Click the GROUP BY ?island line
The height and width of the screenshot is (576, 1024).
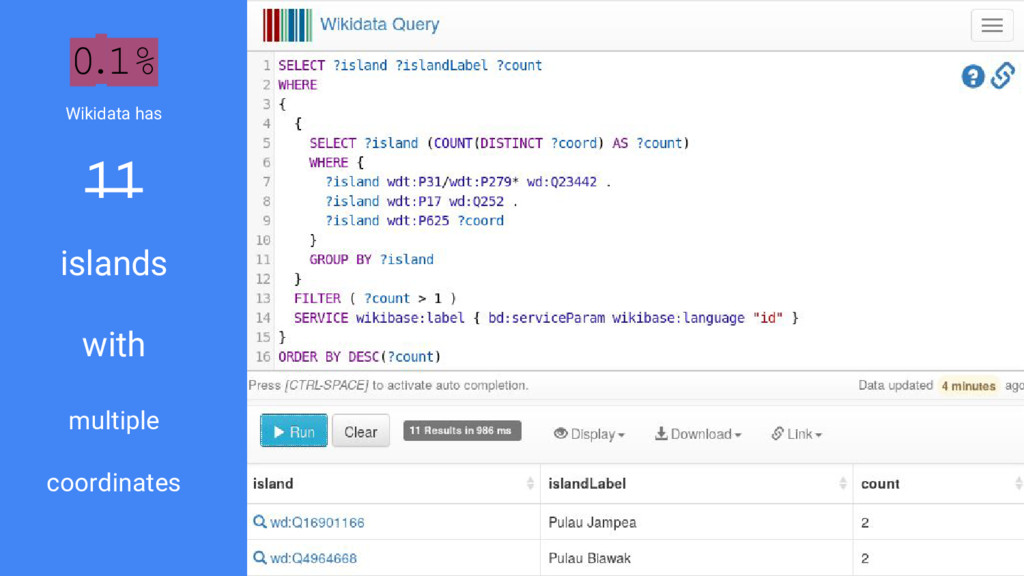(x=371, y=259)
